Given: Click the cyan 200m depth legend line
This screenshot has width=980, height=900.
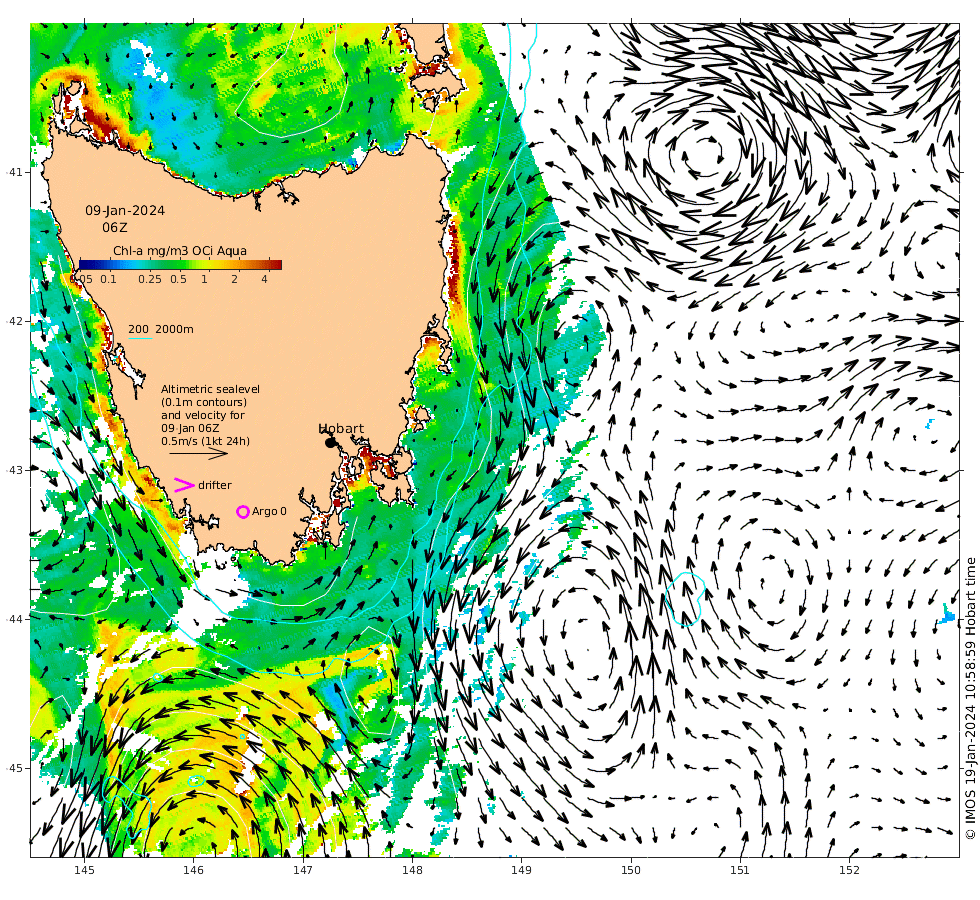Looking at the screenshot, I should point(141,339).
